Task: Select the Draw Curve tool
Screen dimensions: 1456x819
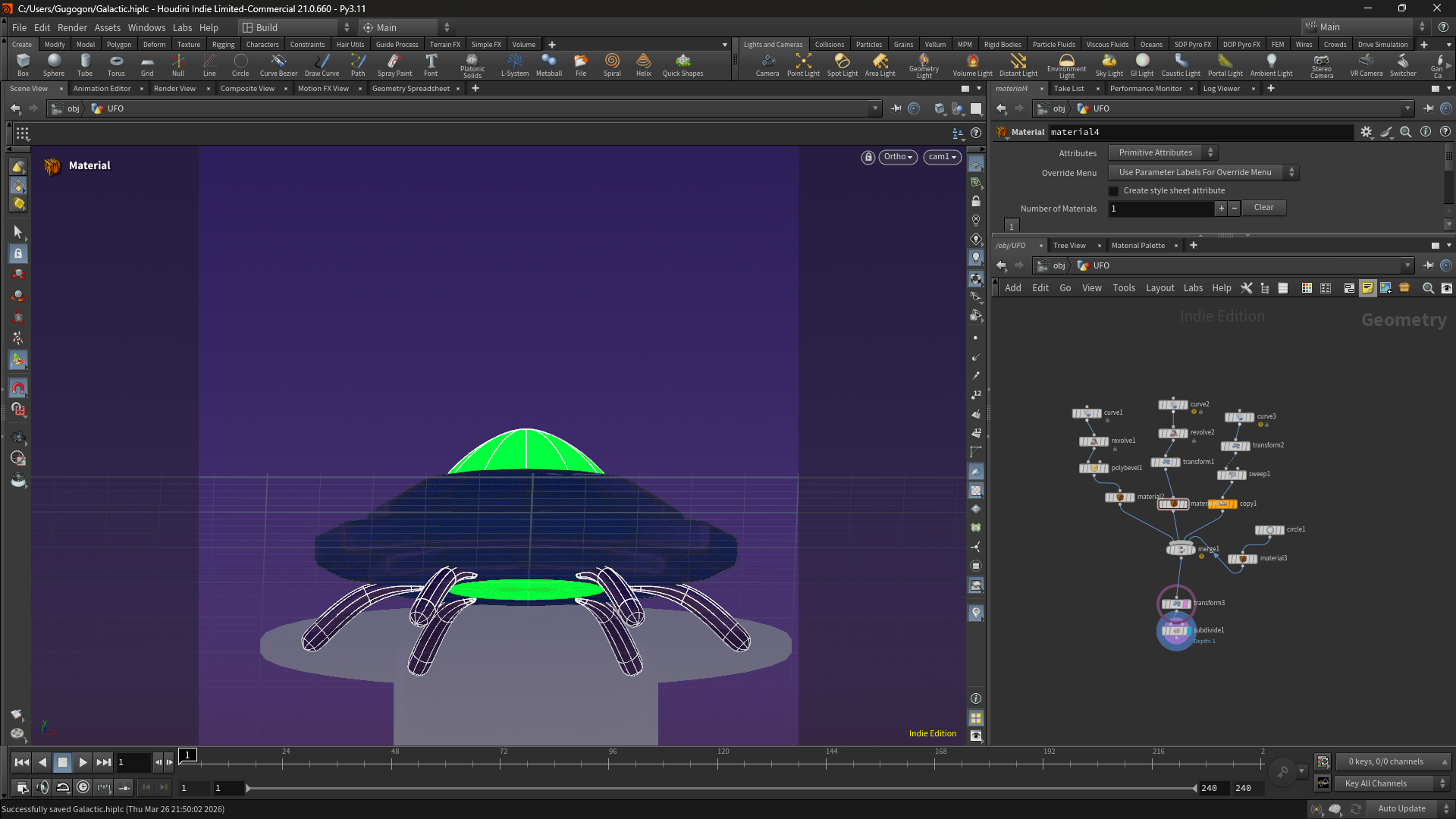Action: click(322, 64)
